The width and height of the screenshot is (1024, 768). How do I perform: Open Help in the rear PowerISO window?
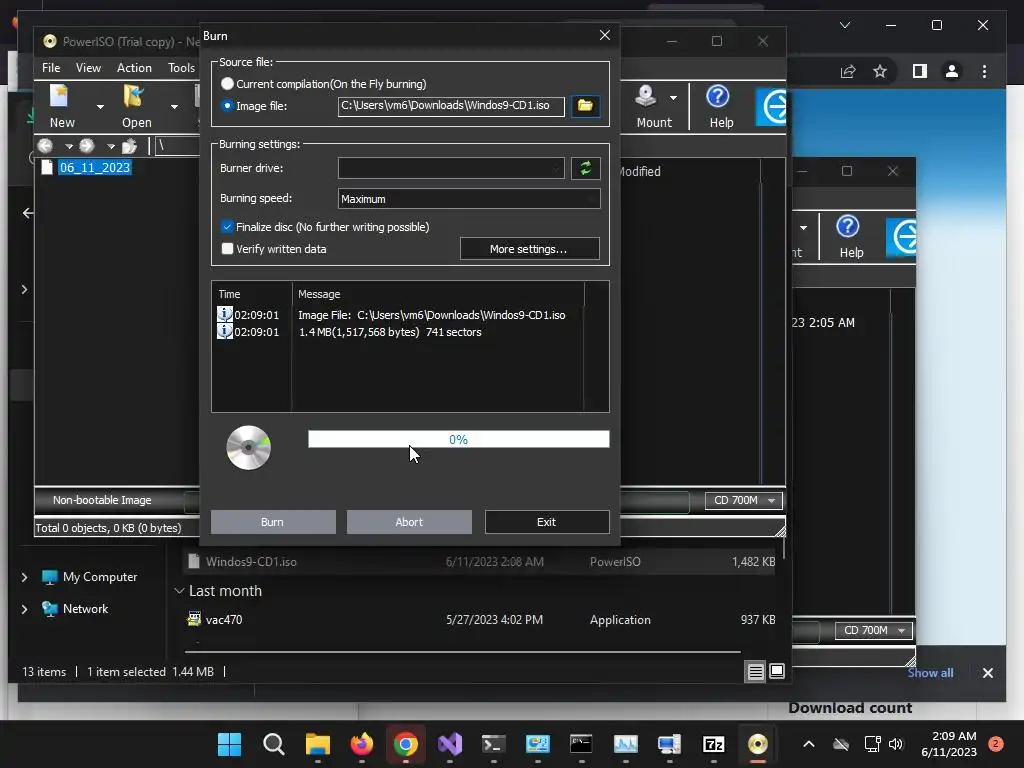pos(850,236)
